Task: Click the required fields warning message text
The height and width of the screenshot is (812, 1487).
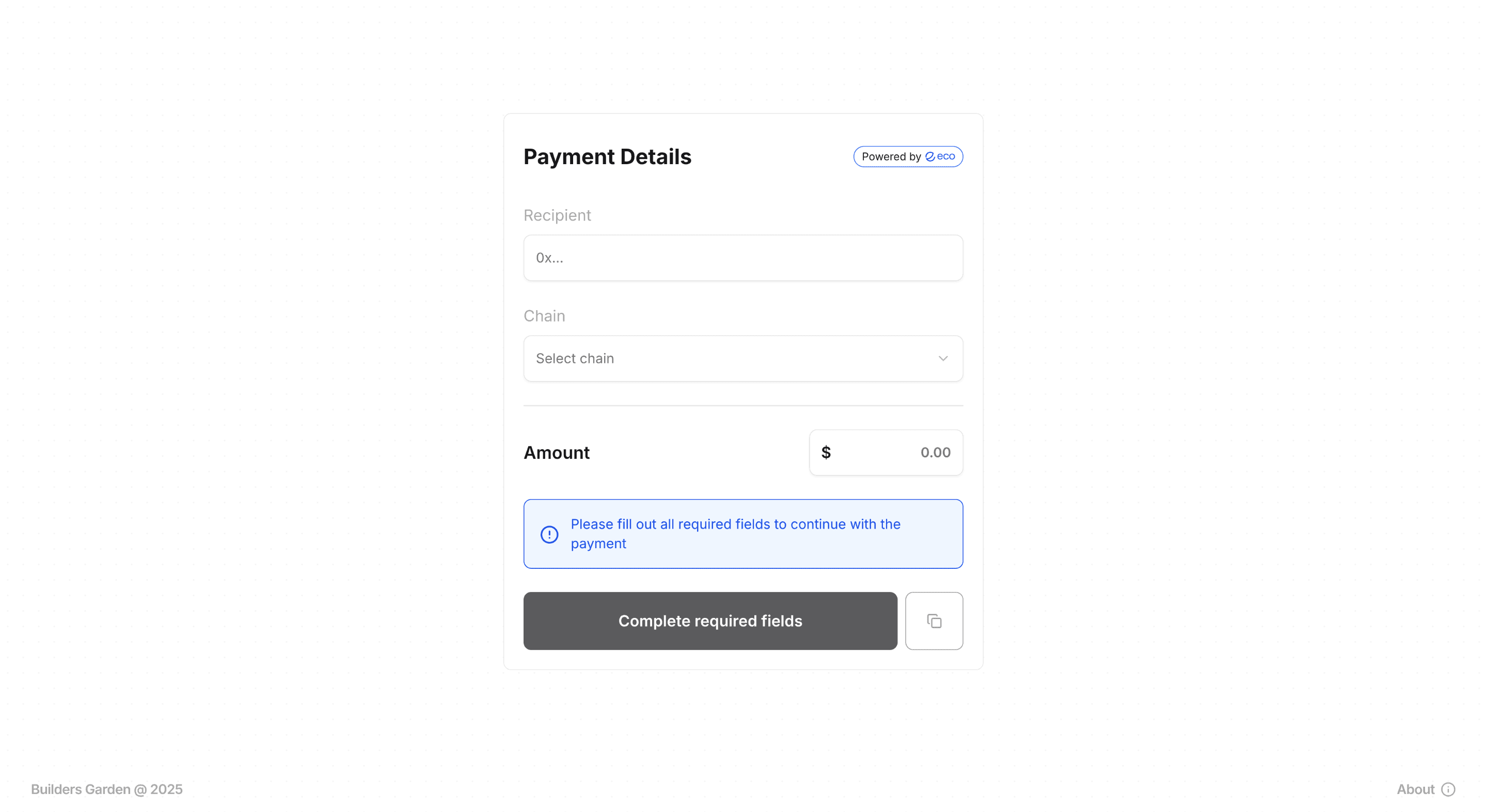Action: 735,534
